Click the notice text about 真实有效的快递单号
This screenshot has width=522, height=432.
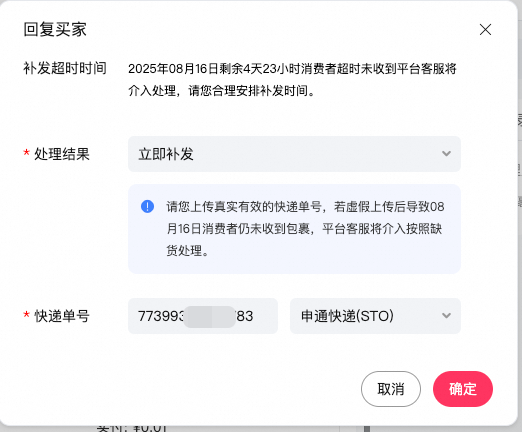click(305, 228)
